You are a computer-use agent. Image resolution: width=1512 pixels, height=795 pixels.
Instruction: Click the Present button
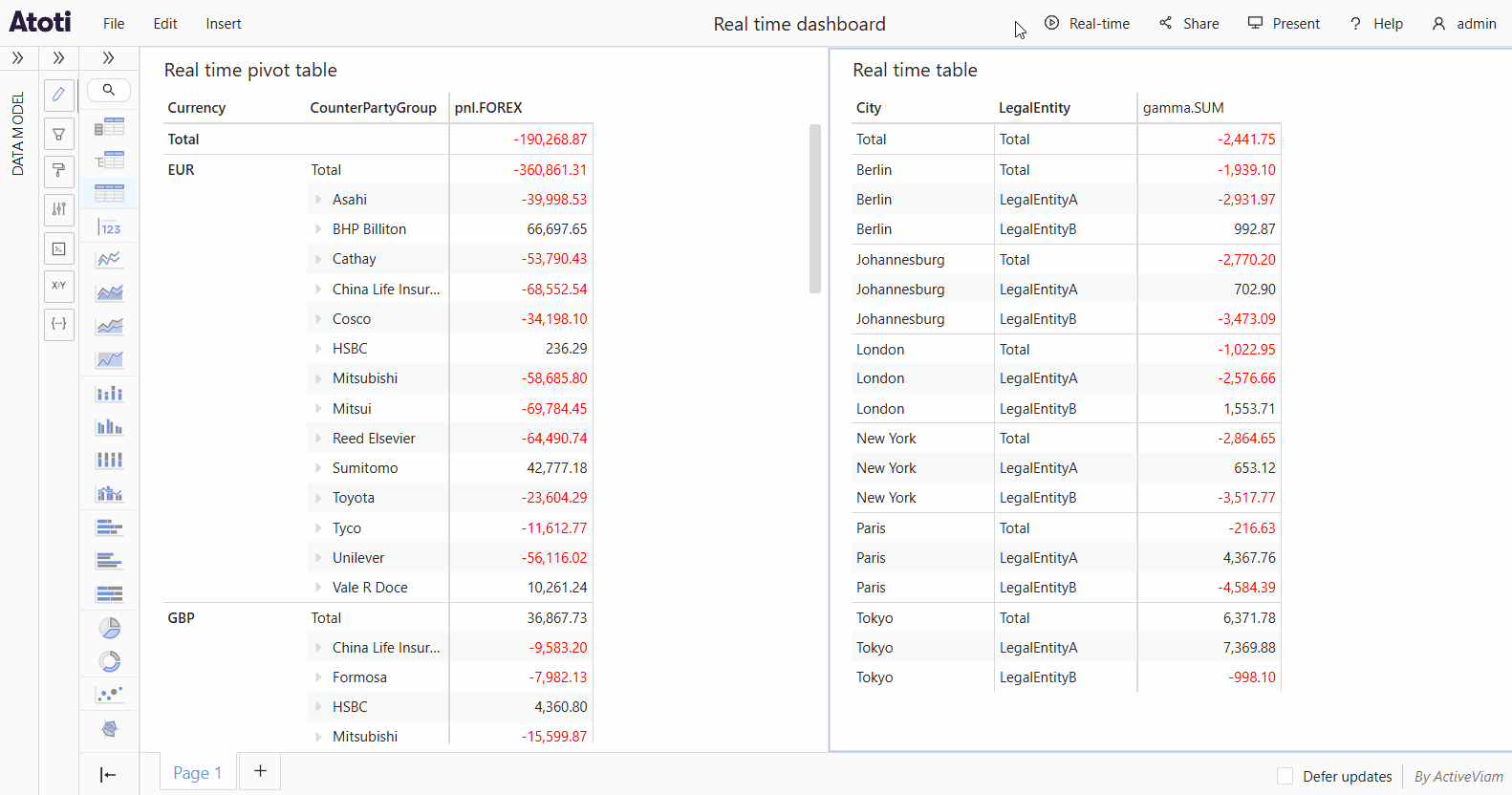[1284, 24]
